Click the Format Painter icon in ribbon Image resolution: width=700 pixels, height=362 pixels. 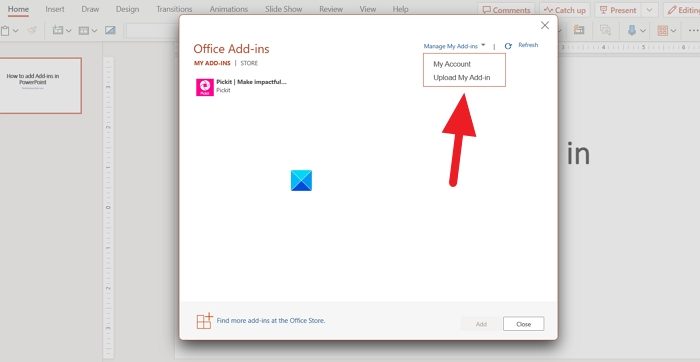32,30
